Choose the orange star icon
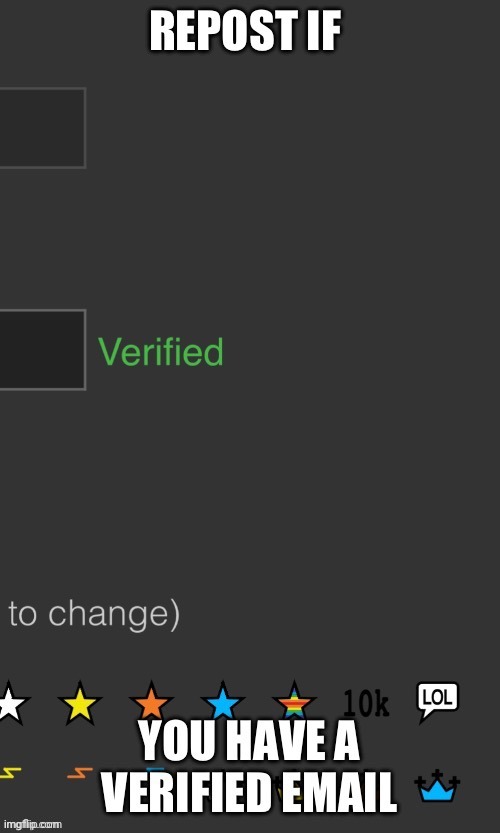This screenshot has height=833, width=500. 151,703
